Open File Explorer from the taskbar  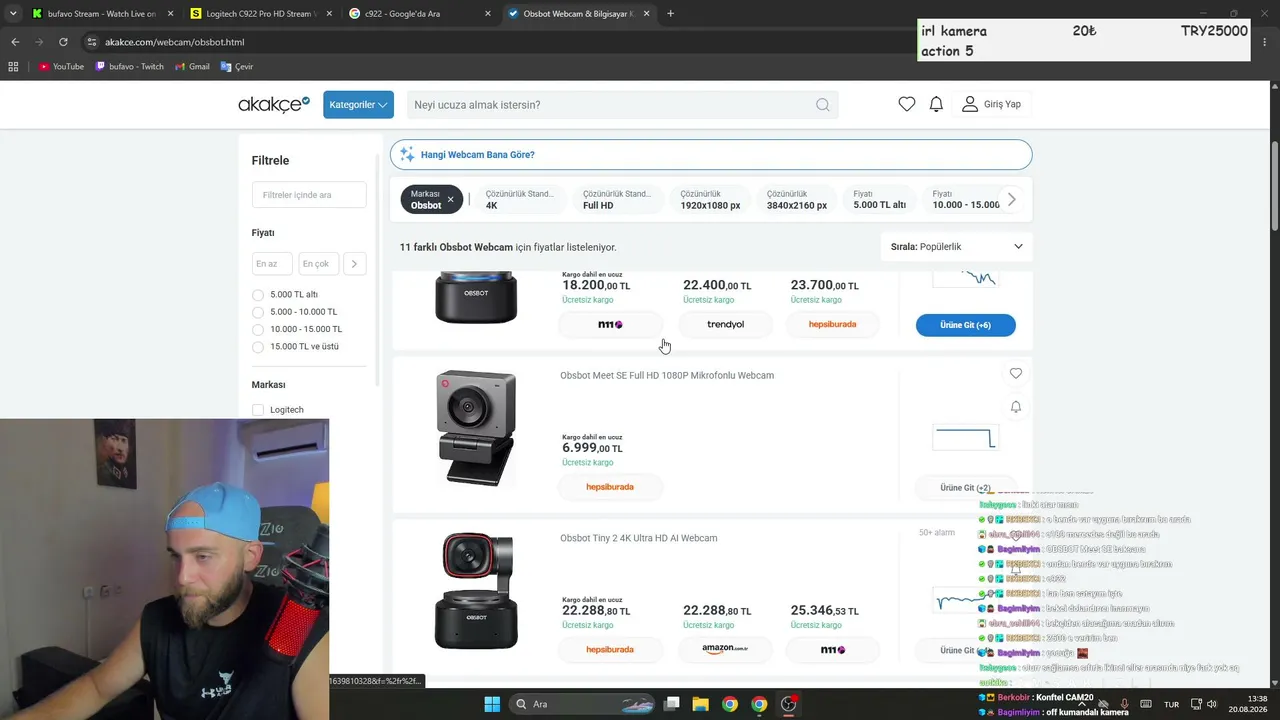[701, 704]
